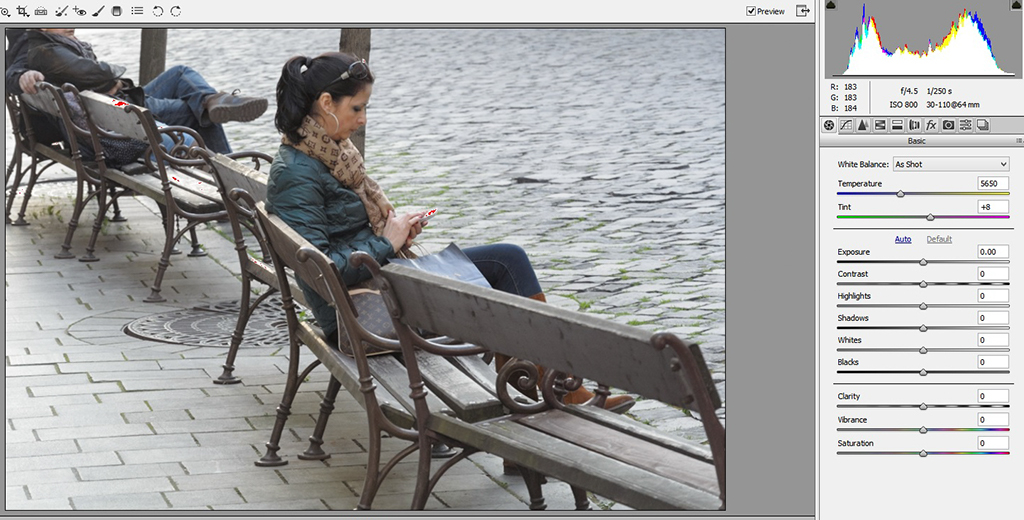The height and width of the screenshot is (520, 1024).
Task: Pick the Spot Removal tool
Action: (61, 11)
